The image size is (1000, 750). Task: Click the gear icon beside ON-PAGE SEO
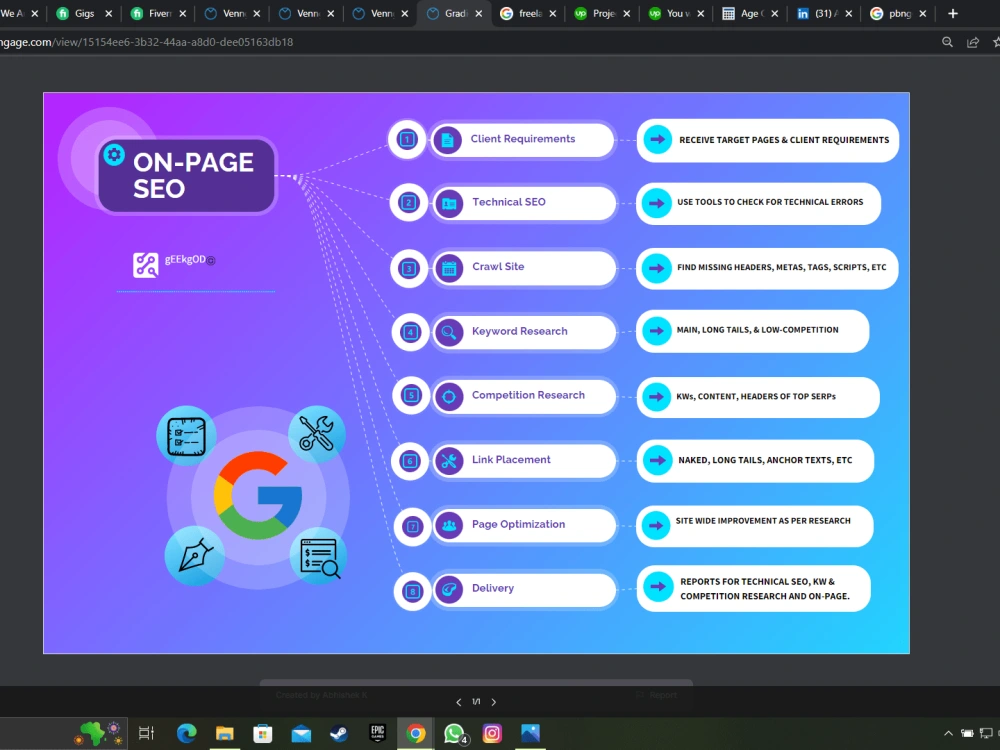coord(114,154)
